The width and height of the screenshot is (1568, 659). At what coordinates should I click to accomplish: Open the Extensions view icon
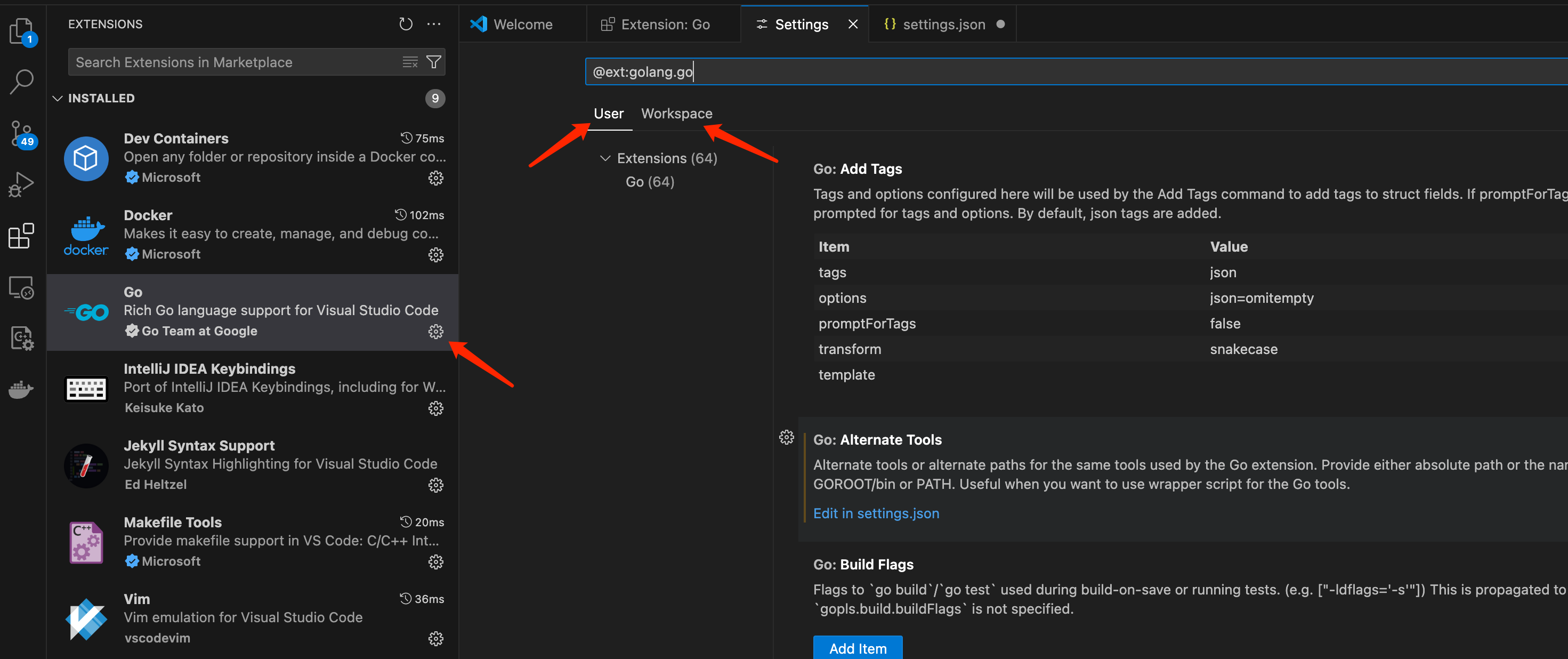click(22, 236)
